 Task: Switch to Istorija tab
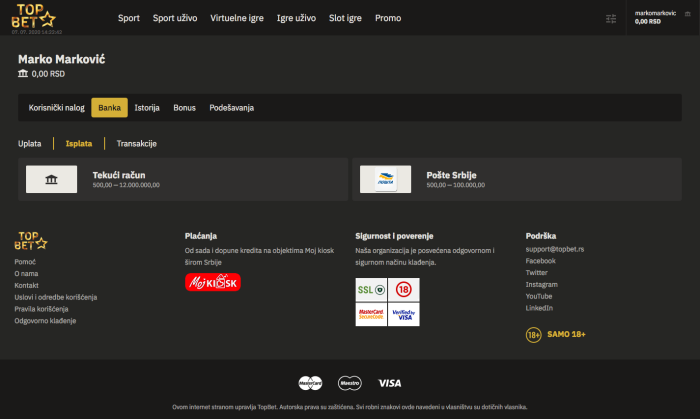[x=147, y=108]
